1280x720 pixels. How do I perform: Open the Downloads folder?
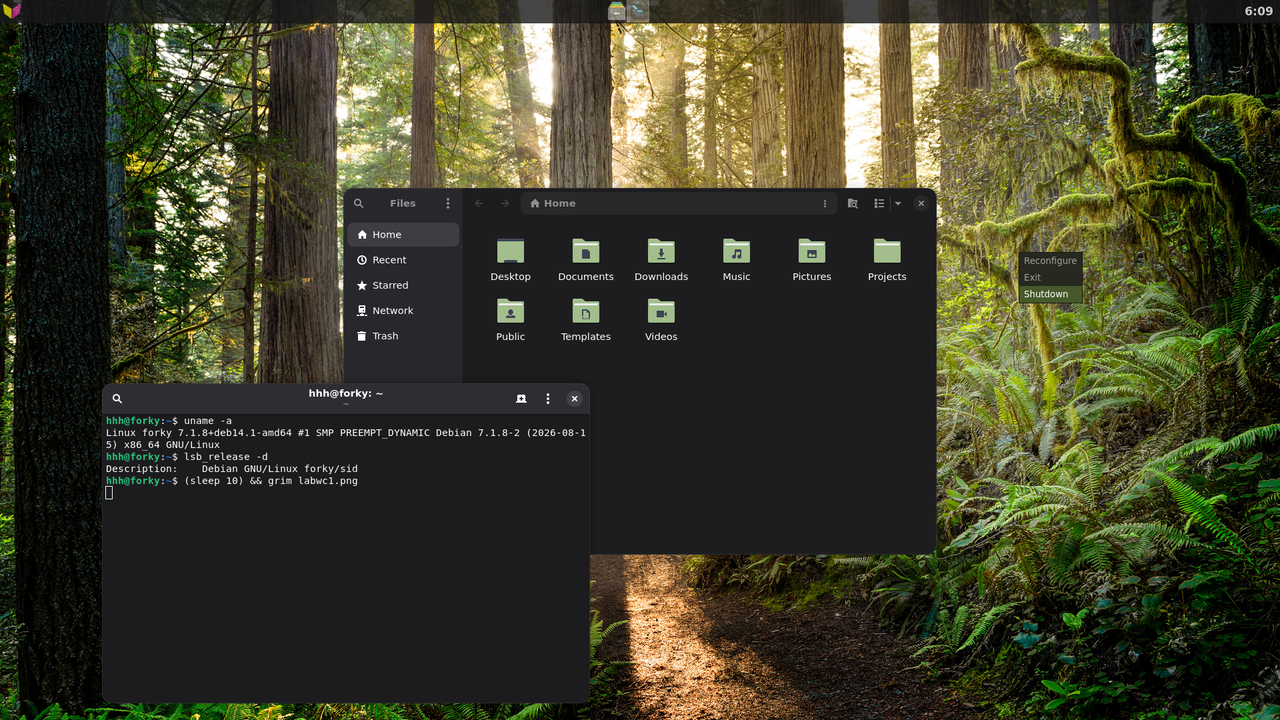tap(661, 260)
